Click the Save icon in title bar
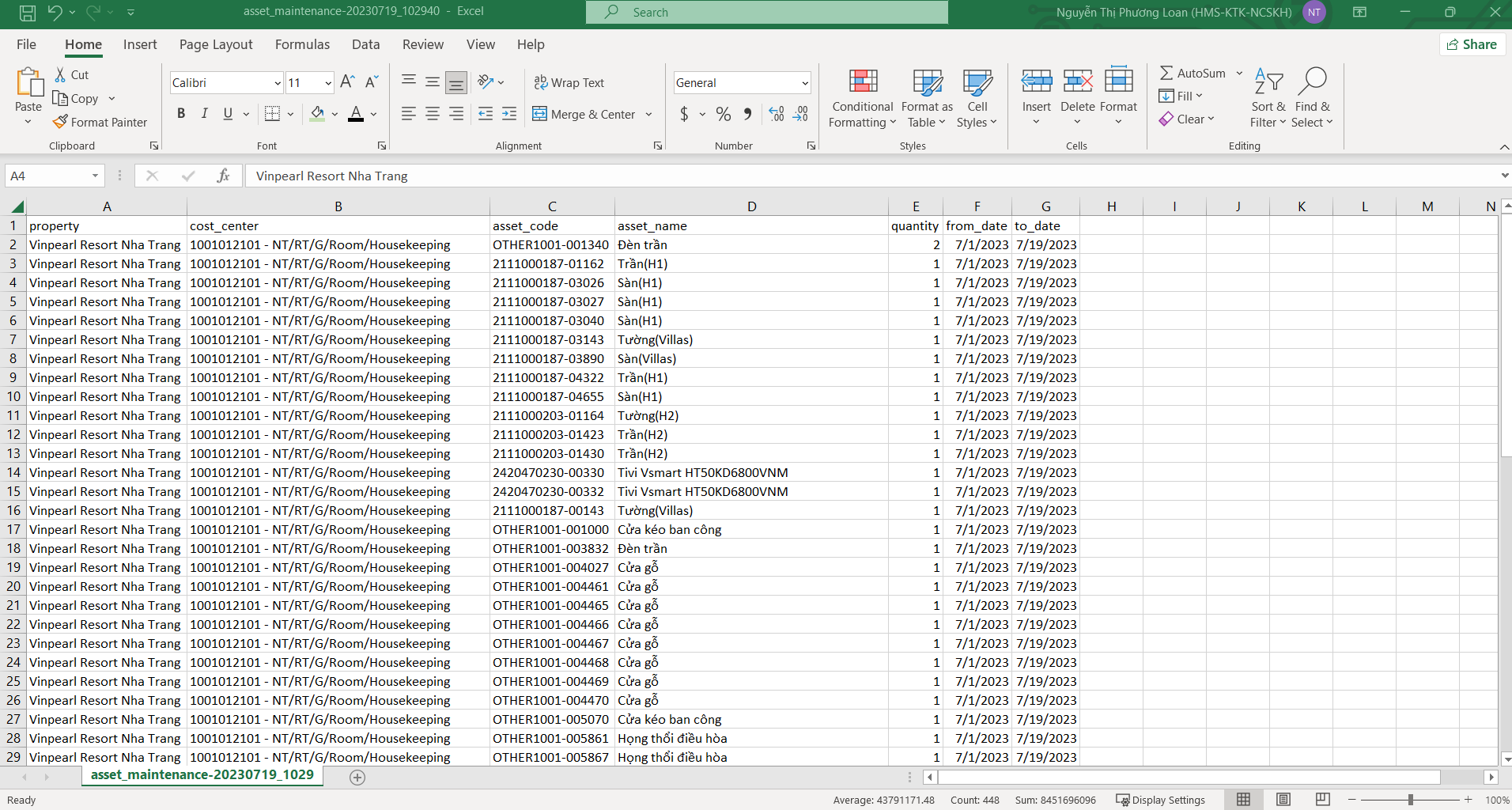This screenshot has width=1512, height=810. coord(27,12)
